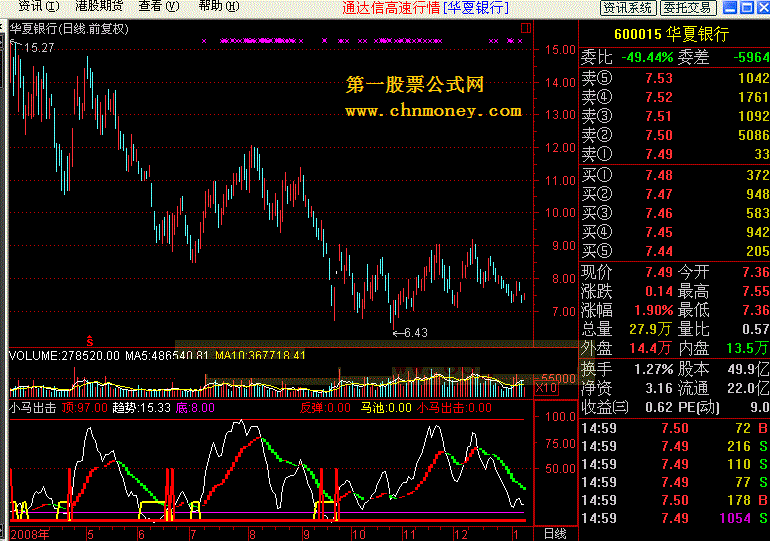The width and height of the screenshot is (770, 541).
Task: Select the 卖⑤ 7.53 order row
Action: pos(675,78)
